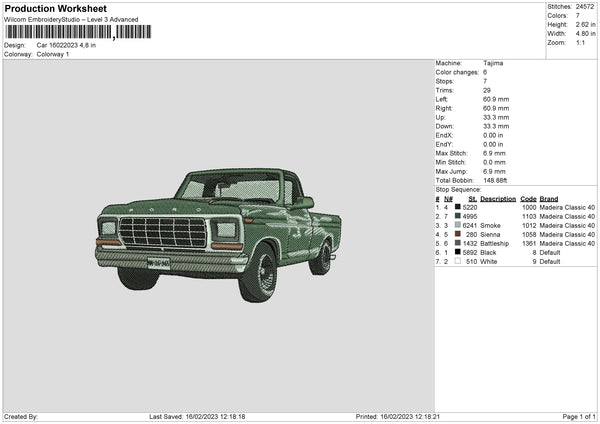Select the Sienna thread color swatch

point(458,234)
